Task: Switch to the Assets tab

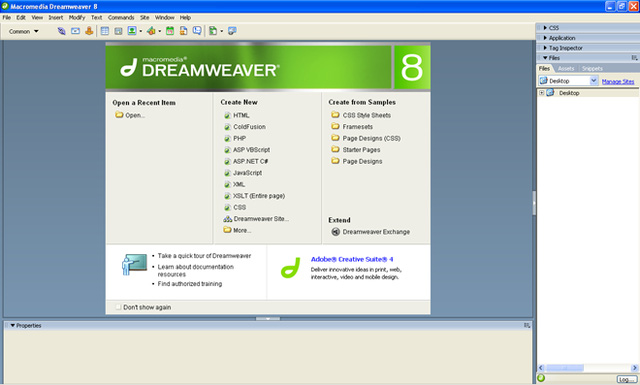Action: (x=566, y=69)
